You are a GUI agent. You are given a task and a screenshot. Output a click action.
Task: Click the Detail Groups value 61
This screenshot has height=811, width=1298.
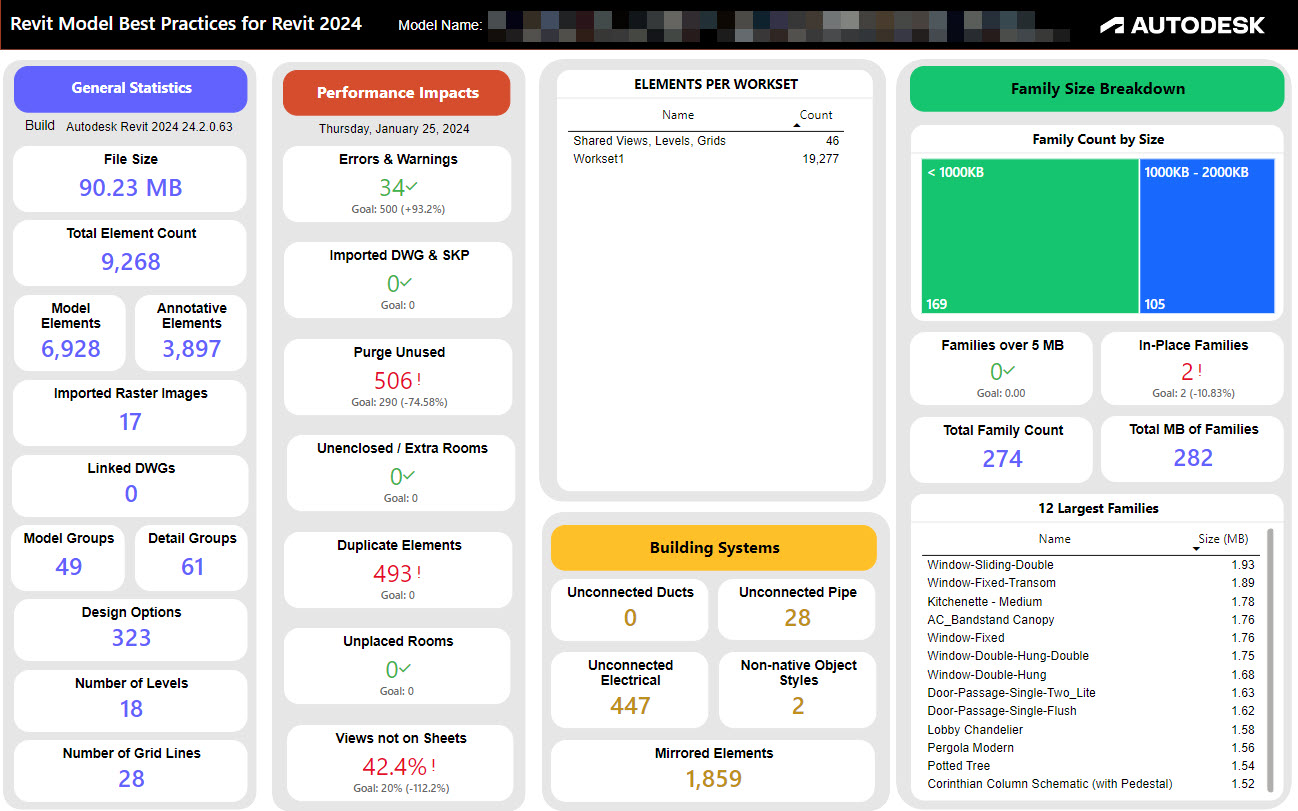click(193, 567)
